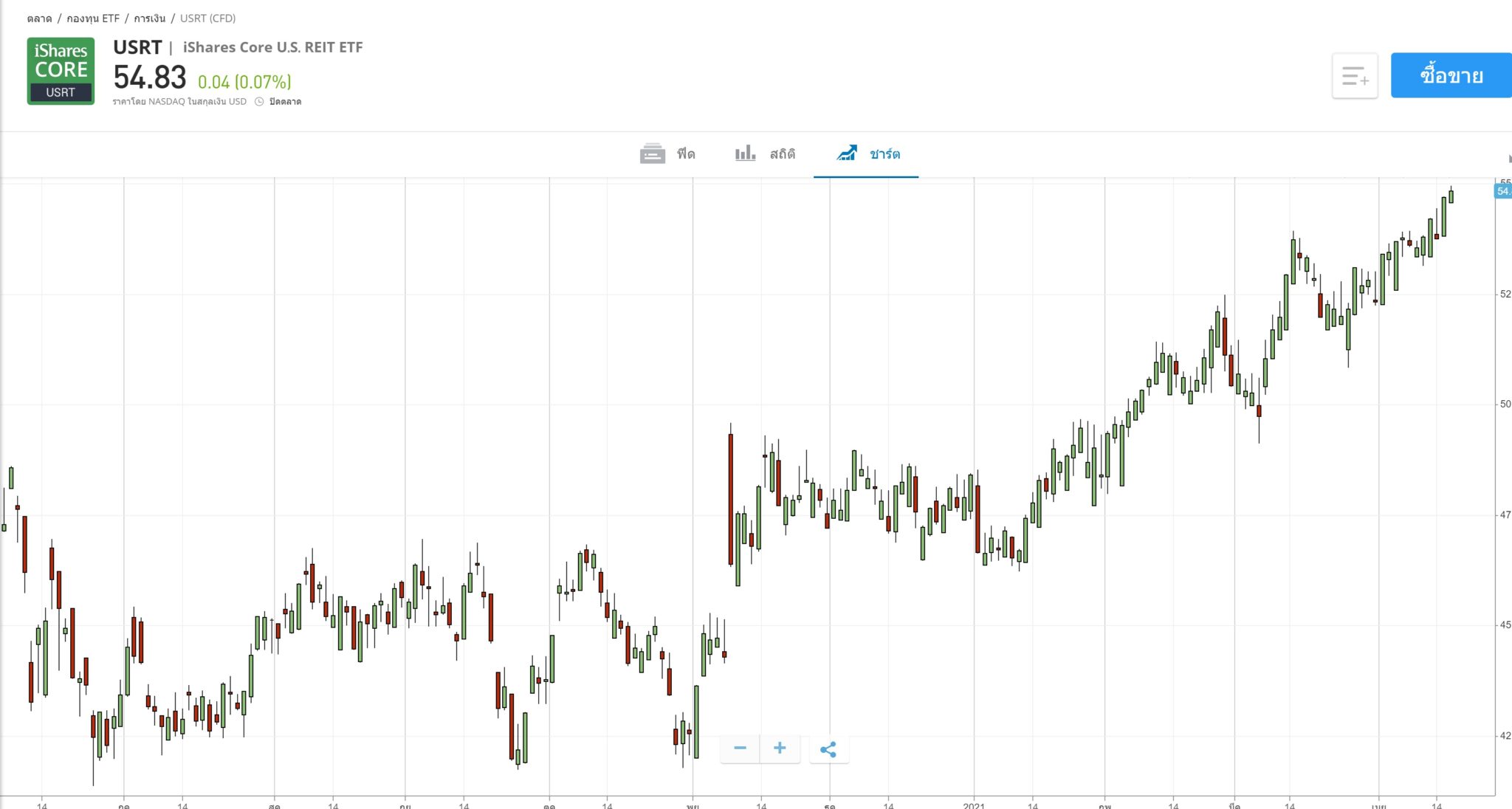Viewport: 1512px width, 809px height.
Task: Open the กองทุน ETF breadcrumb link
Action: 93,18
